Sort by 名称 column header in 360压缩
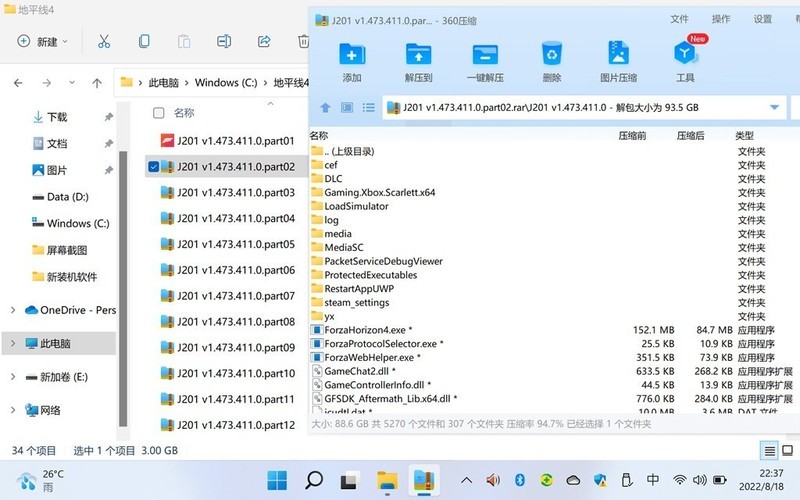This screenshot has height=500, width=800. tap(319, 136)
